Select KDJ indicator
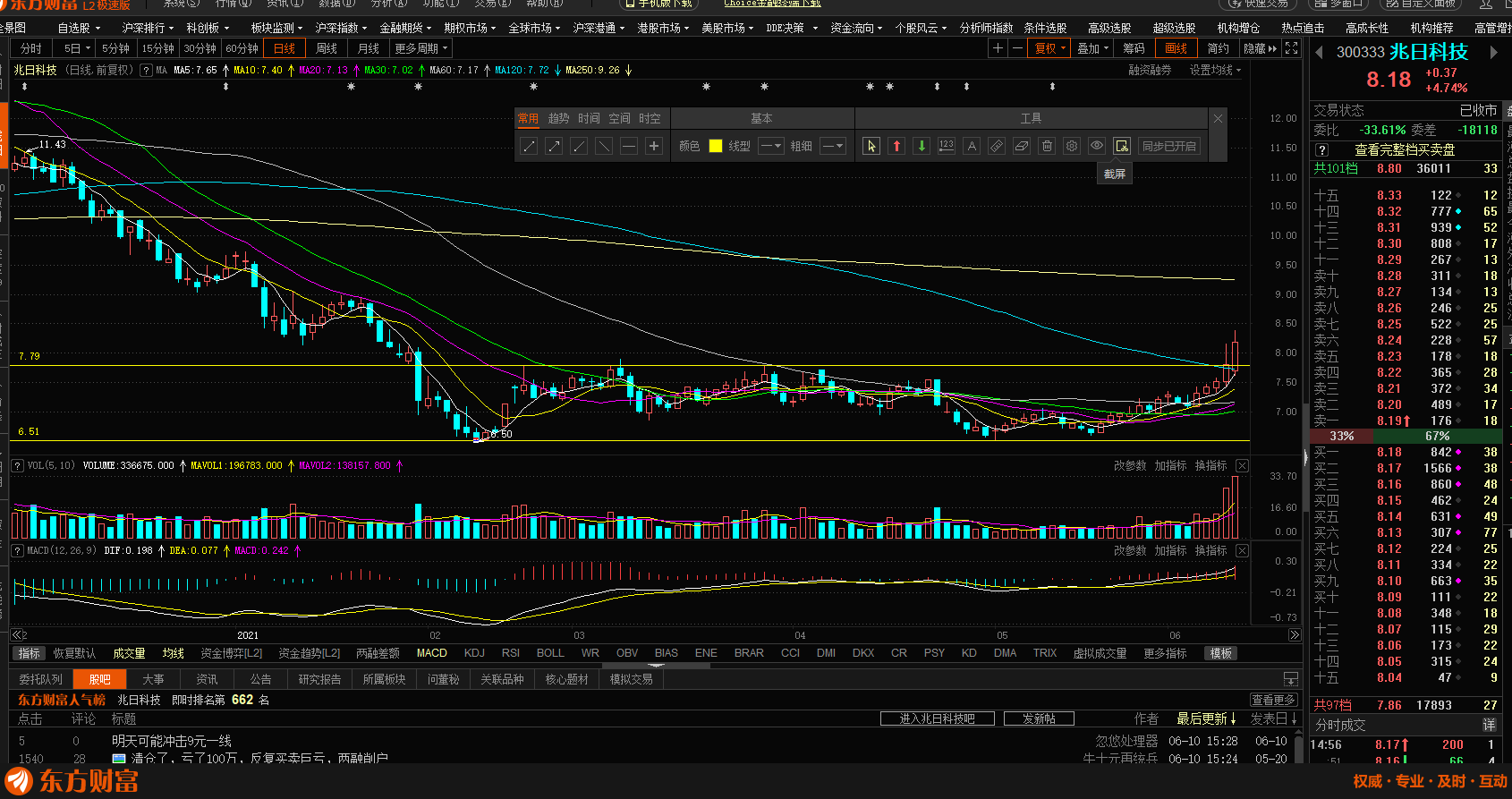This screenshot has height=799, width=1512. point(474,653)
